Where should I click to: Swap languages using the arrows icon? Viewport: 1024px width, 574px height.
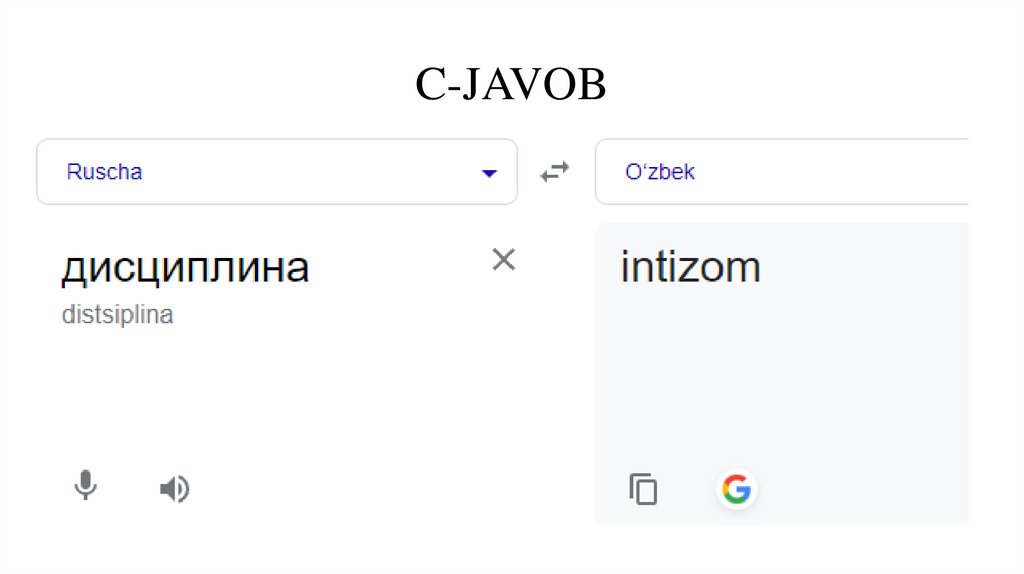(x=554, y=172)
